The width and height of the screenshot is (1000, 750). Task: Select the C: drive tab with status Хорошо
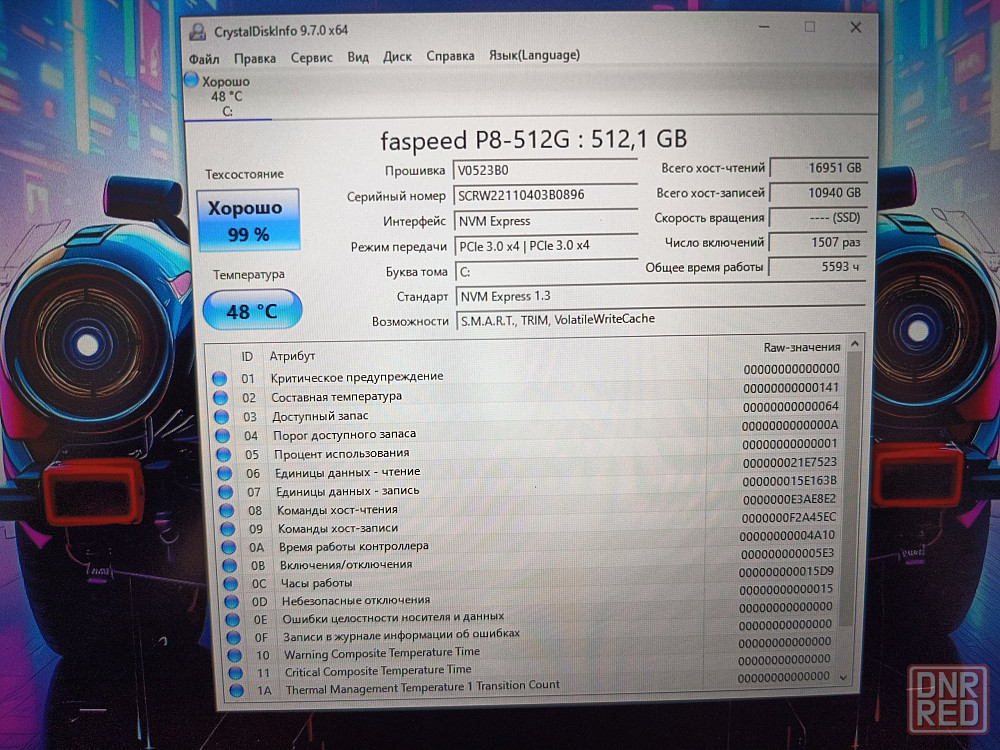click(x=226, y=96)
